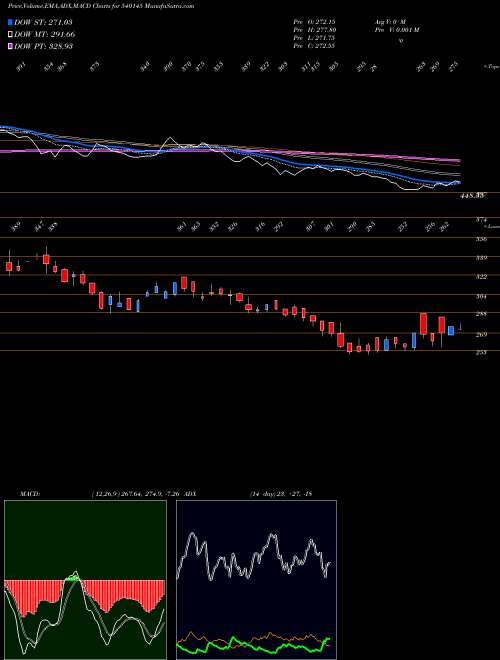Select the 'DOW ST: 271.03' label
The image size is (500, 660).
(x=43, y=22)
